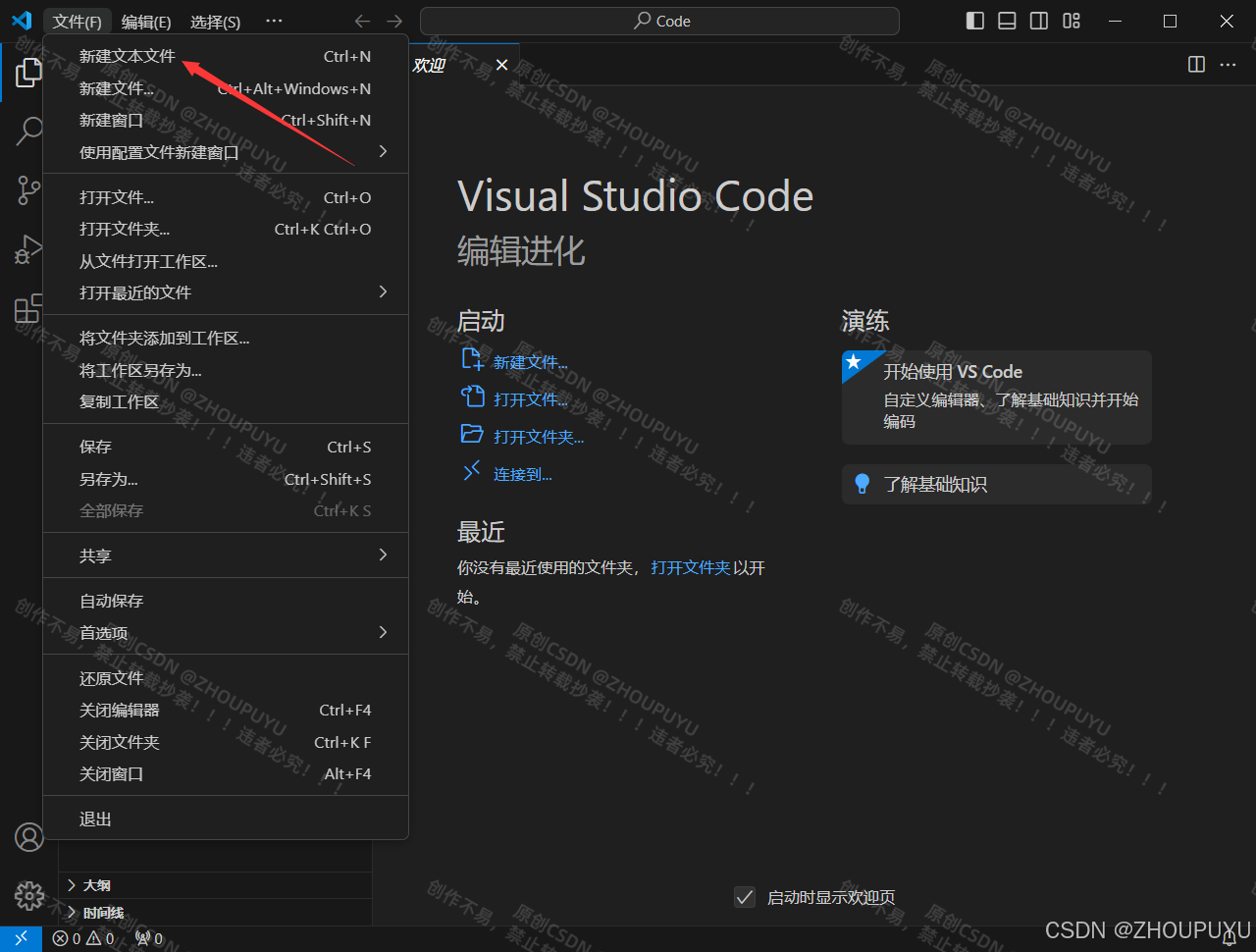Select 复制工作区 entry
Viewport: 1256px width, 952px height.
tap(226, 401)
